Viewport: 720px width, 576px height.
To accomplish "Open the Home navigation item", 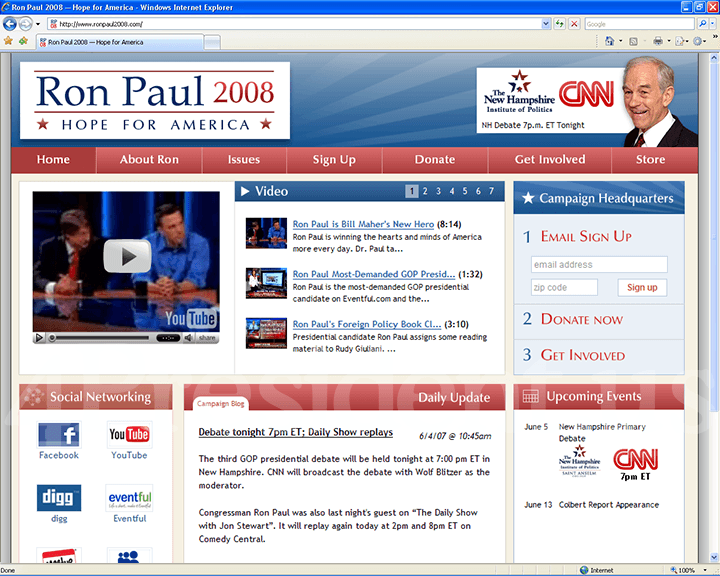I will [53, 160].
